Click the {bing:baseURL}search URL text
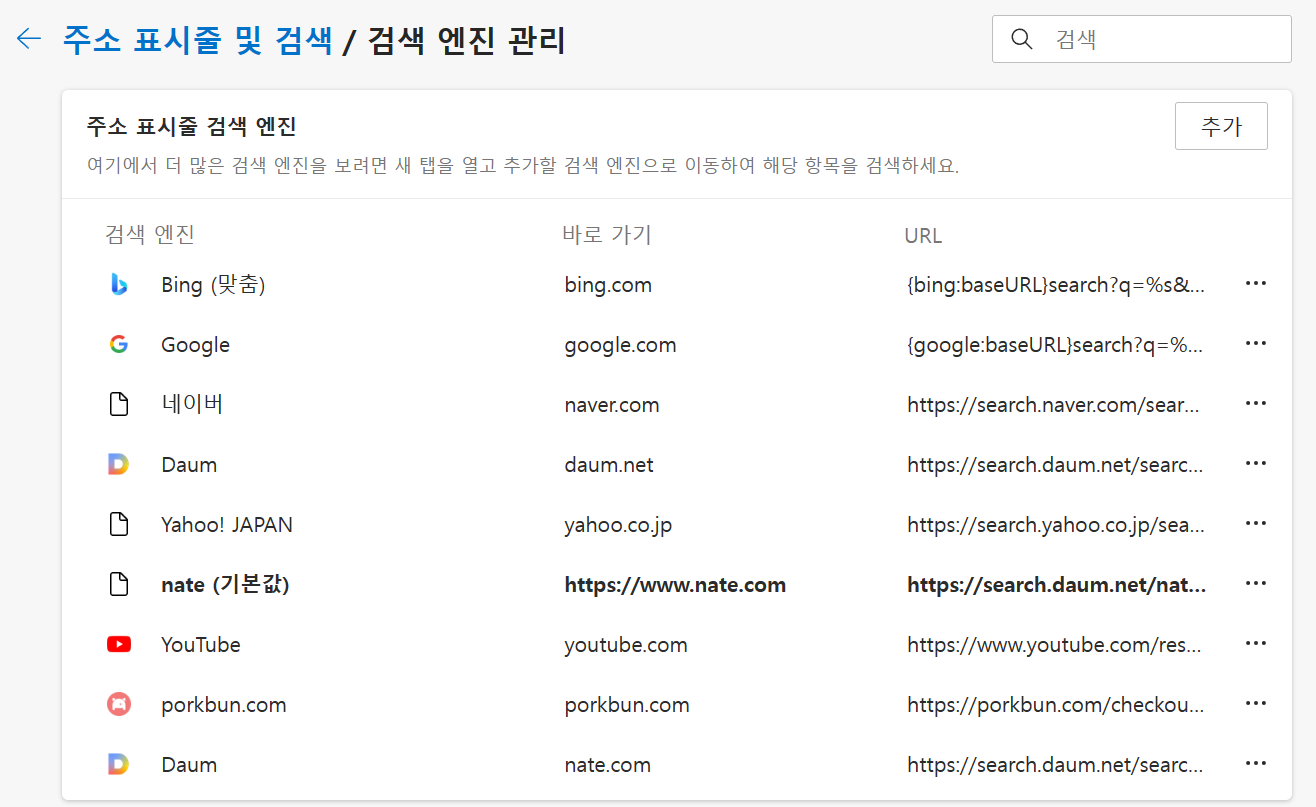Viewport: 1316px width, 807px height. 1055,285
